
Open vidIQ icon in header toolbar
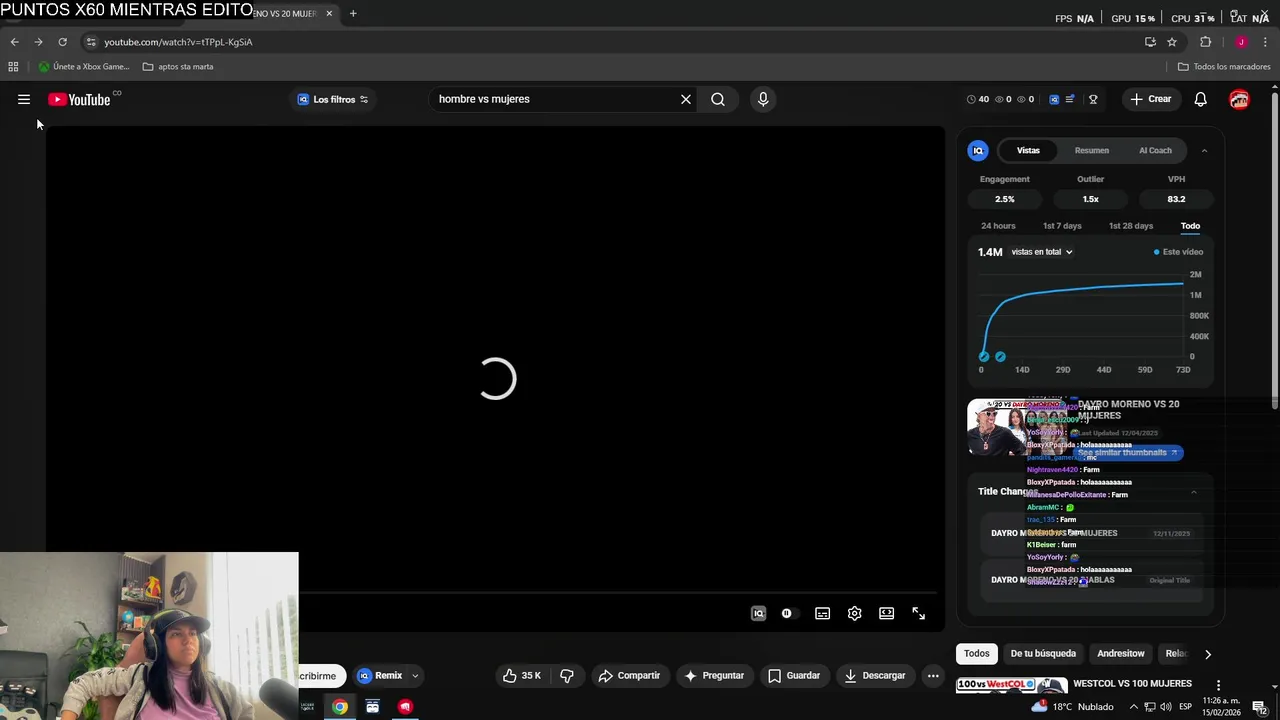pos(1054,99)
